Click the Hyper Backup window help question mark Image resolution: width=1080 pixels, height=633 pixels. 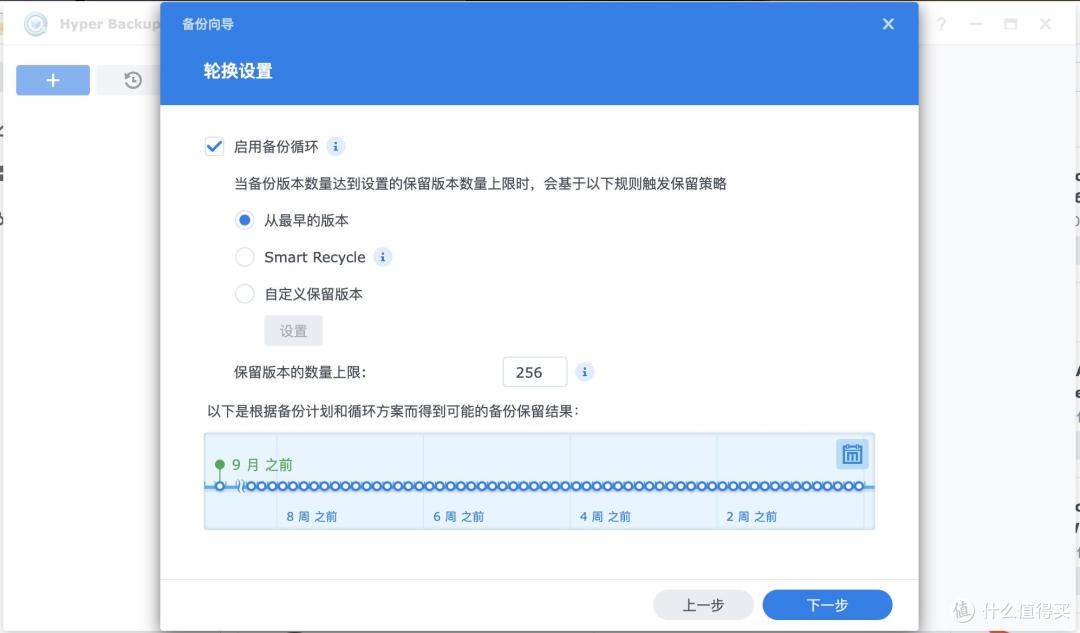(941, 24)
